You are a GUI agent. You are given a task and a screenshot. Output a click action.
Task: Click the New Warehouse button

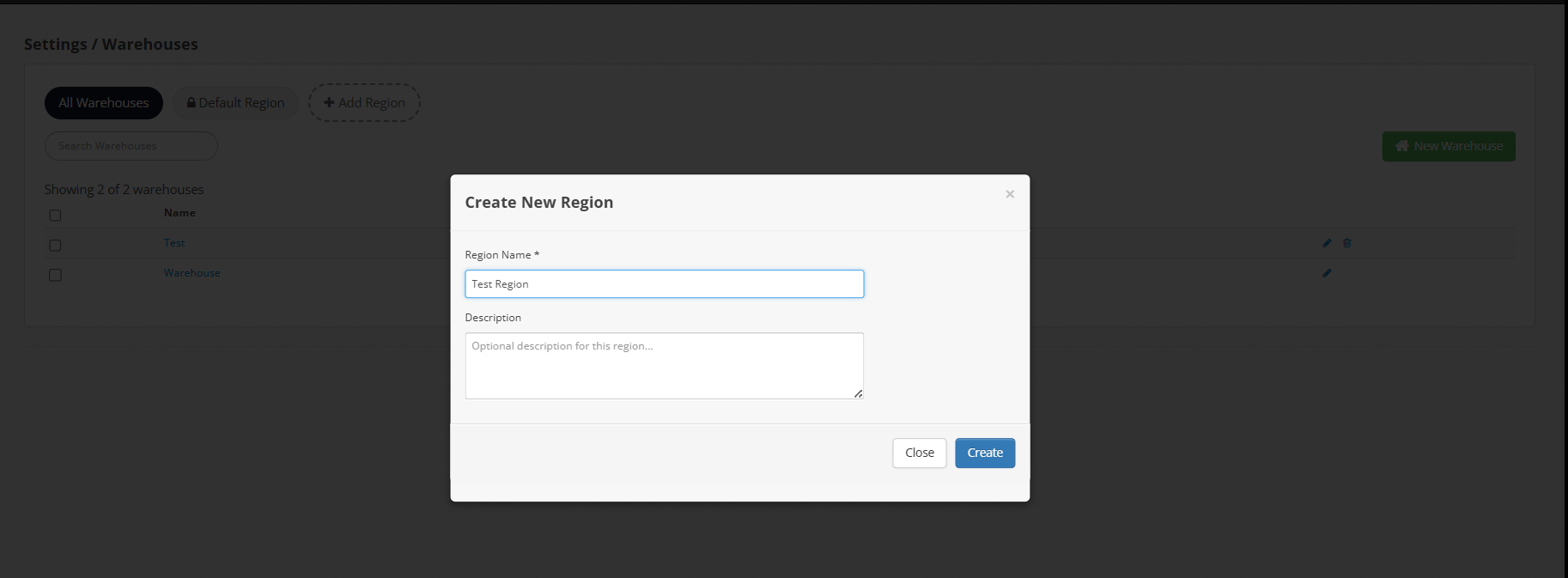tap(1449, 146)
